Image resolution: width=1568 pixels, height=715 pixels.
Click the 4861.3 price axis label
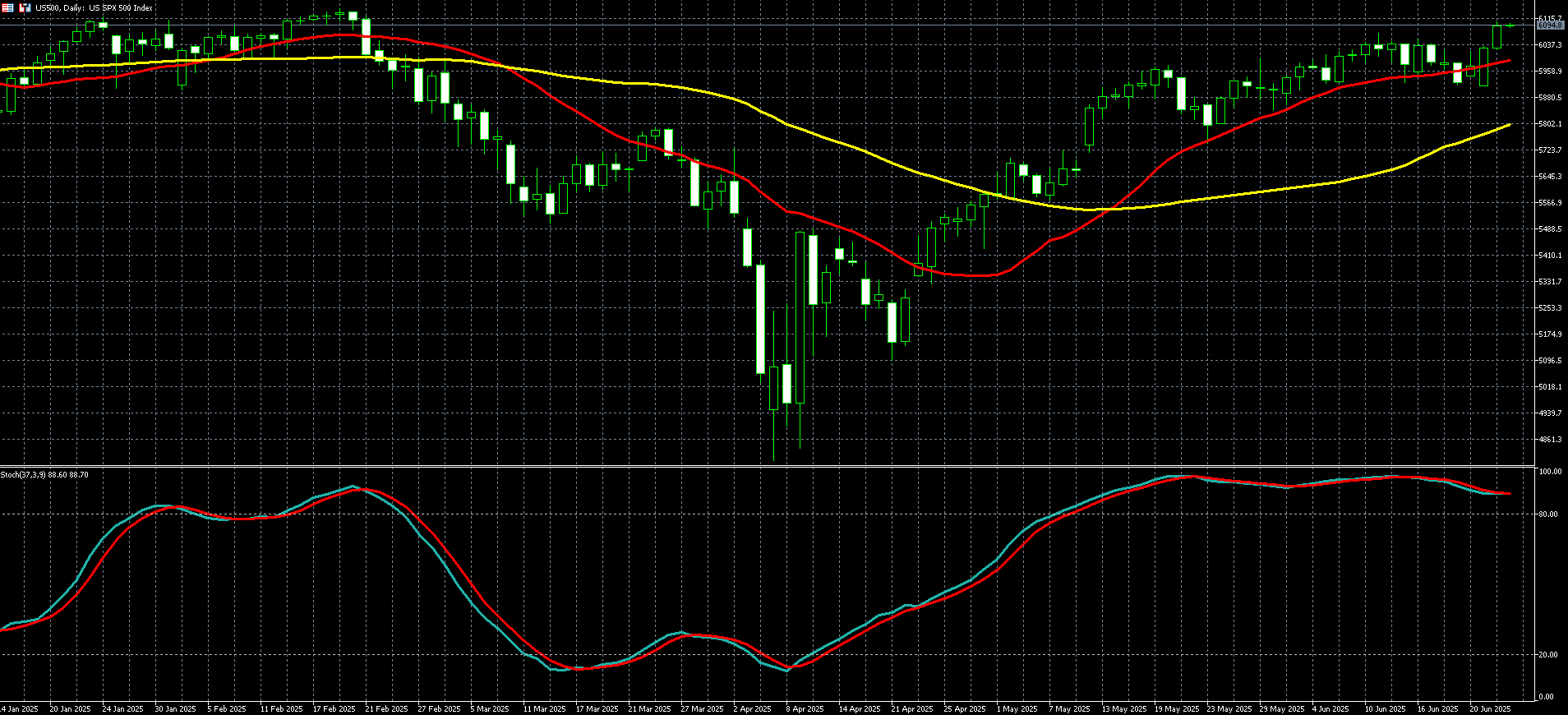pyautogui.click(x=1550, y=440)
